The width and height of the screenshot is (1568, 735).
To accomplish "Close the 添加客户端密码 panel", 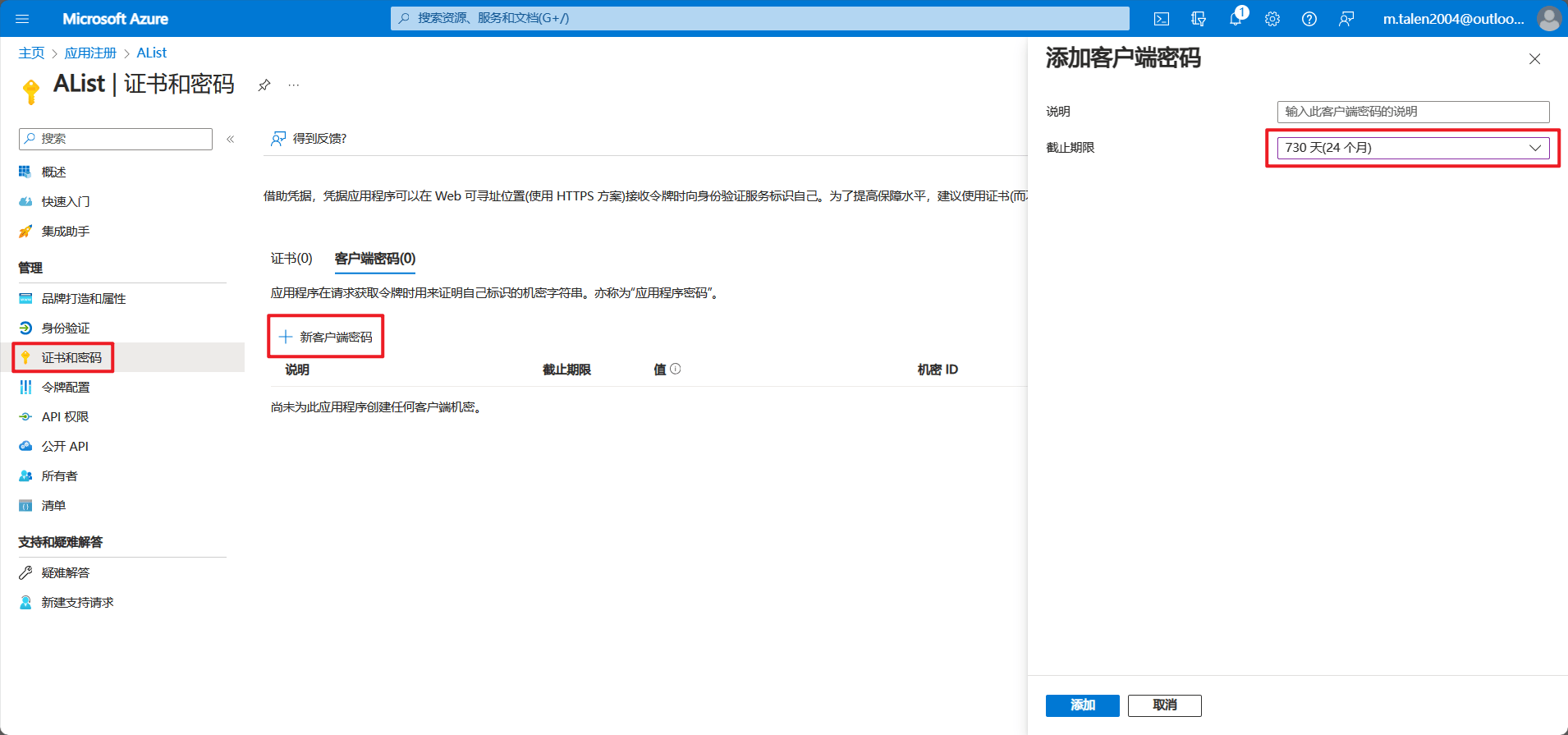I will pos(1534,59).
